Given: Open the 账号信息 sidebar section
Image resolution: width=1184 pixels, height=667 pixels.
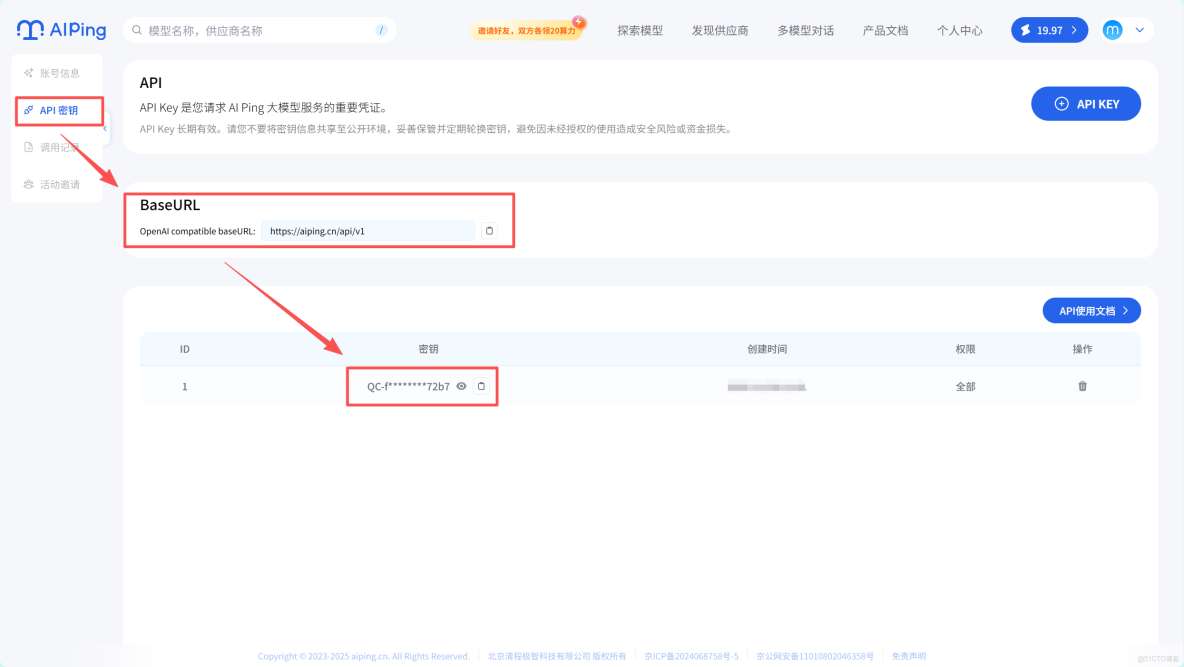Looking at the screenshot, I should 57,73.
